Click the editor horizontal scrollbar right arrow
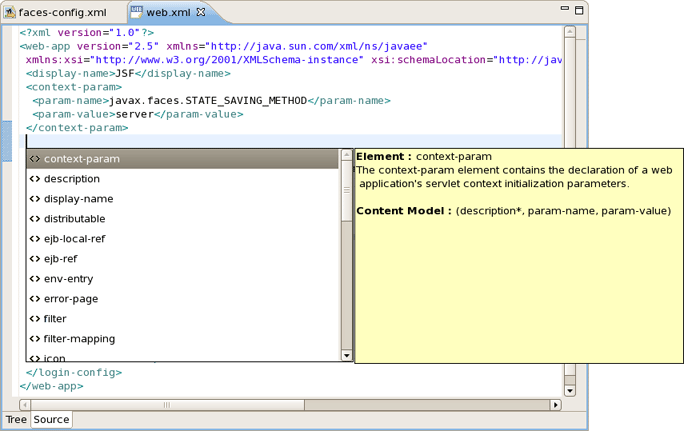This screenshot has height=431, width=684. click(556, 405)
